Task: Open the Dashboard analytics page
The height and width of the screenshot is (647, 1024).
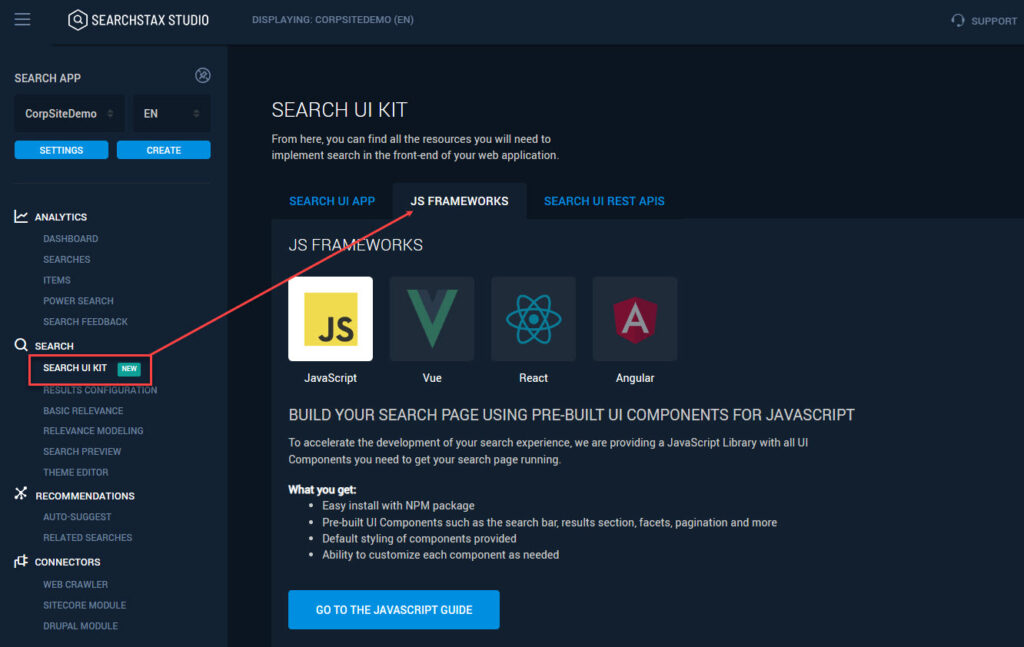Action: 71,239
